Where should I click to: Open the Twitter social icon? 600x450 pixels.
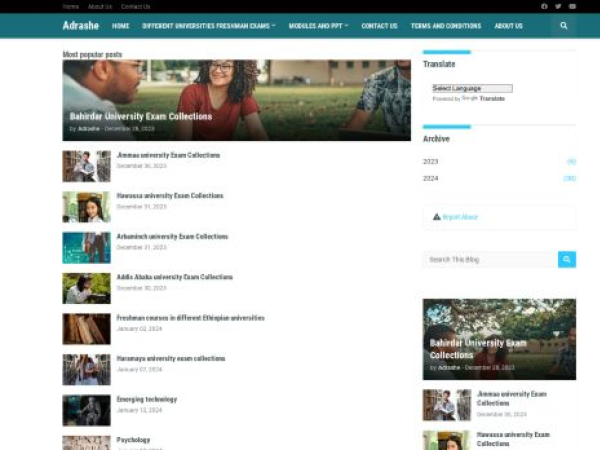558,6
